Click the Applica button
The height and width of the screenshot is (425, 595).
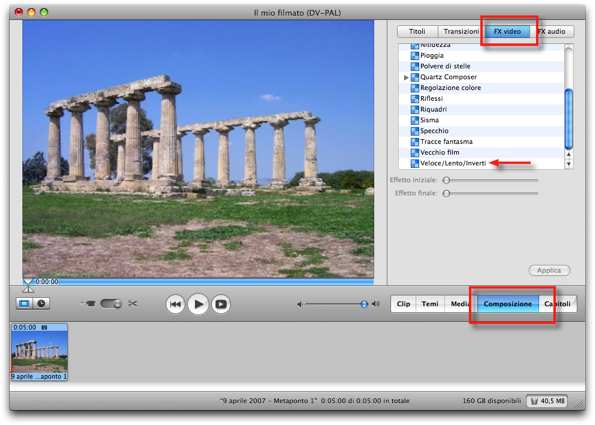tap(549, 270)
